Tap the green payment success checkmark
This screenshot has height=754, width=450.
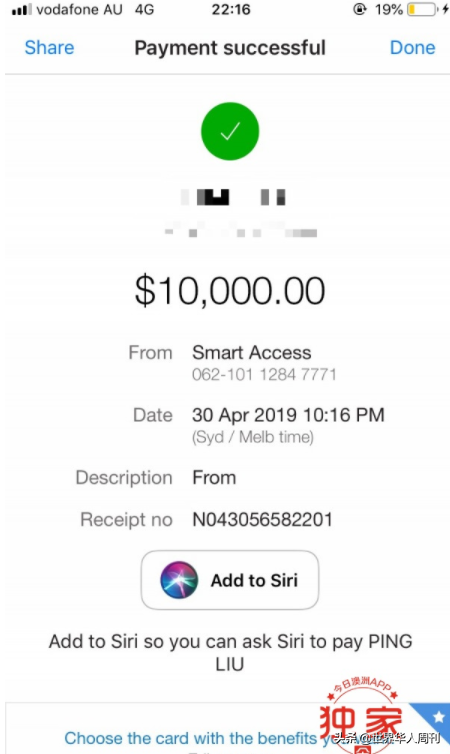point(230,131)
